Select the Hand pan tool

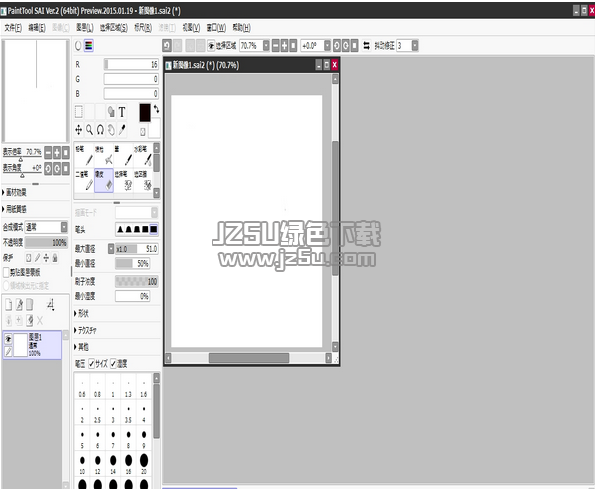[111, 130]
